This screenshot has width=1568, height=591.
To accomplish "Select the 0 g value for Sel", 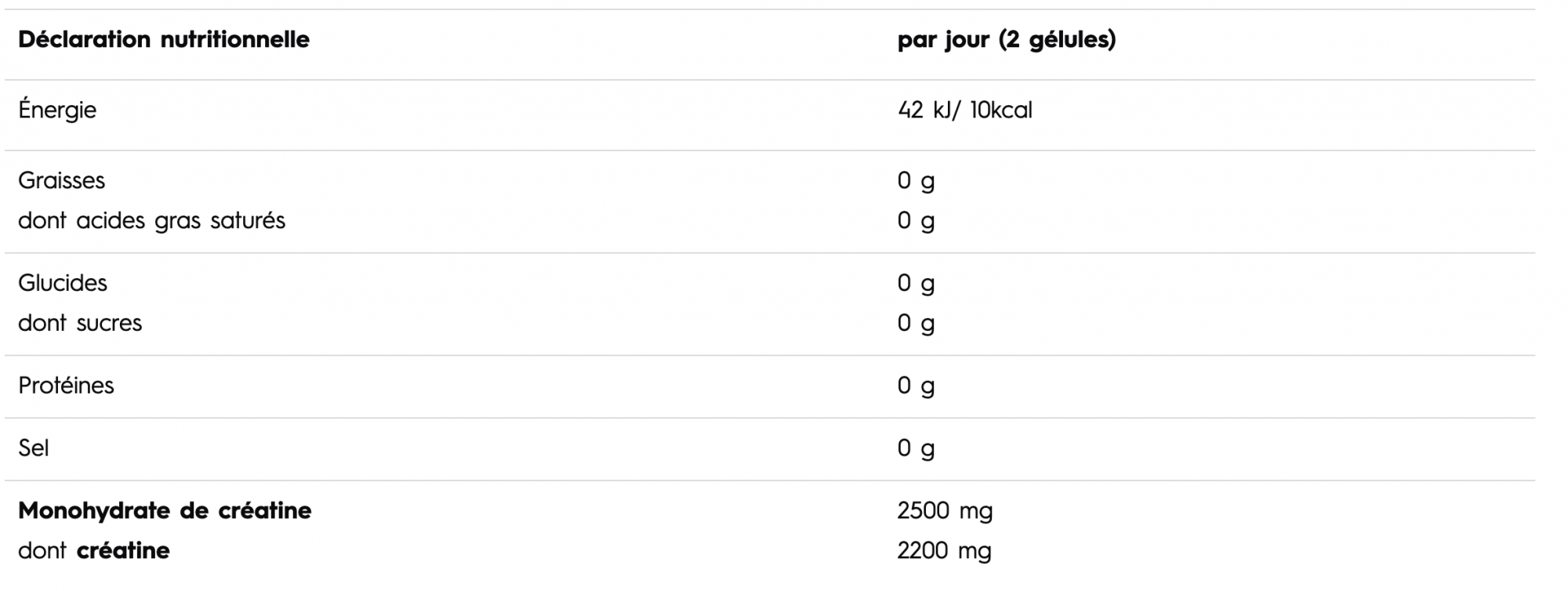I will coord(916,450).
